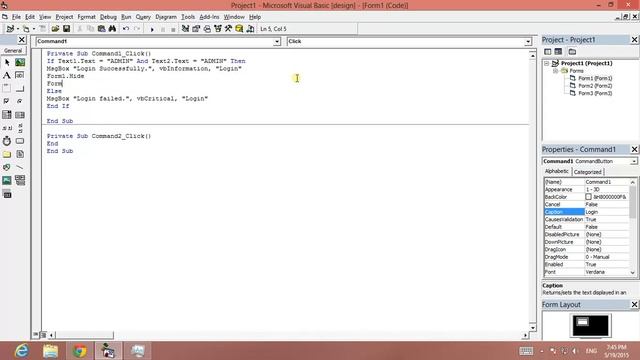Viewport: 640px width, 360px height.
Task: Select the OptionButton control tool
Action: pyautogui.click(x=20, y=102)
